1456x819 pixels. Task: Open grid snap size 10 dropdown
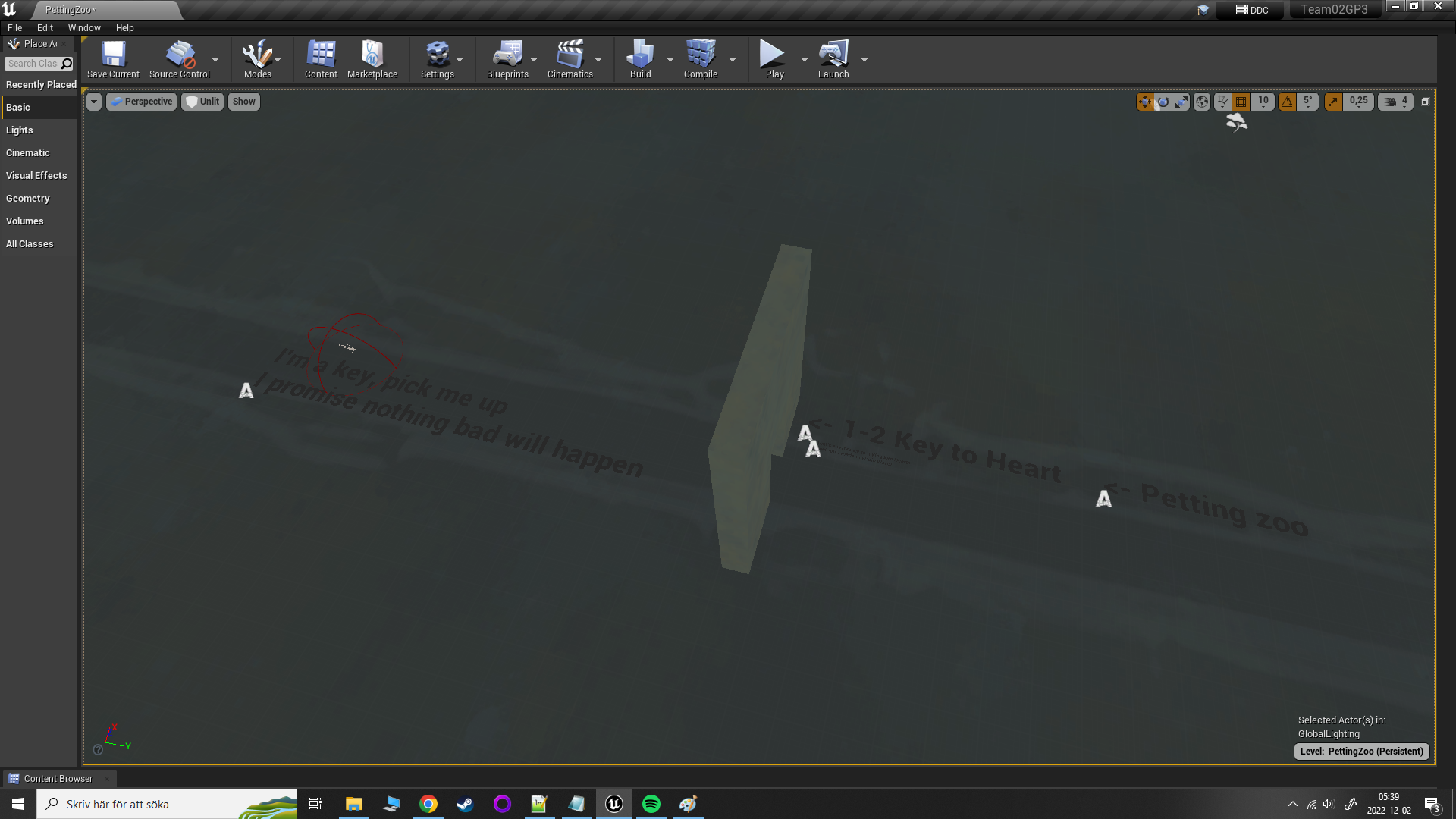pos(1263,102)
